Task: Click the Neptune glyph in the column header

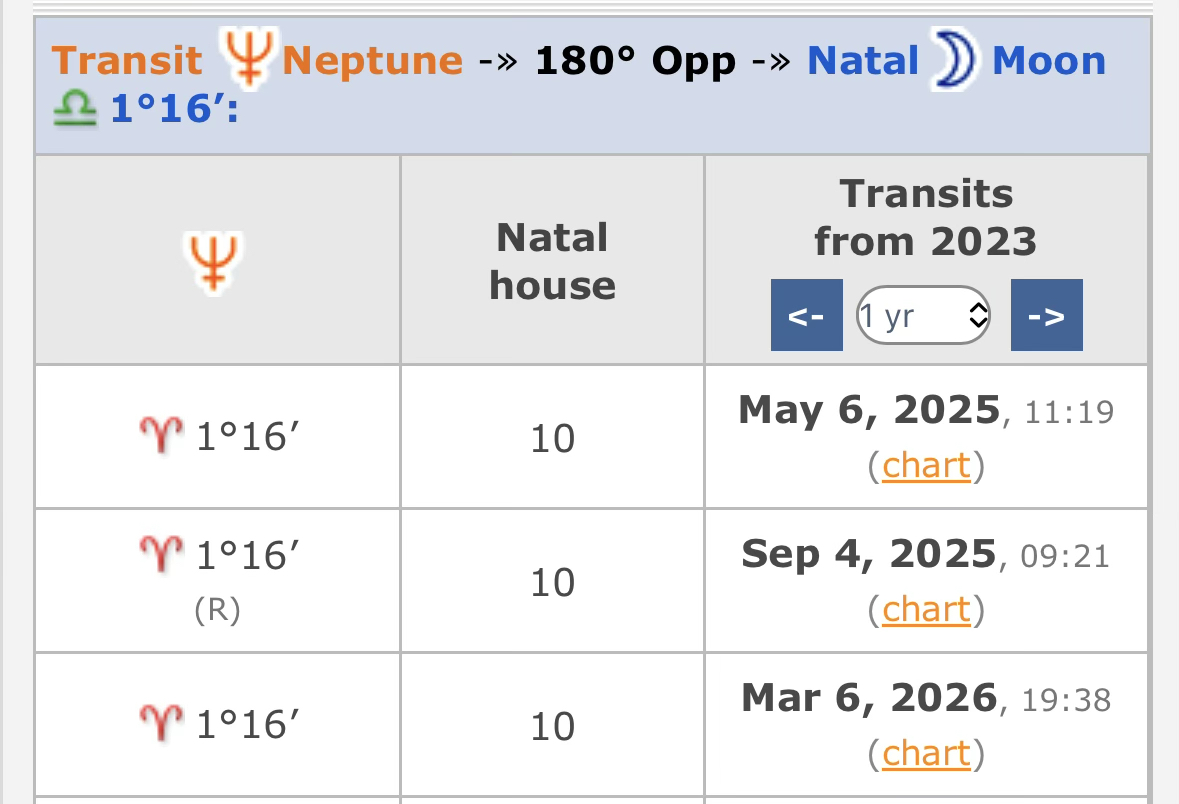Action: coord(212,261)
